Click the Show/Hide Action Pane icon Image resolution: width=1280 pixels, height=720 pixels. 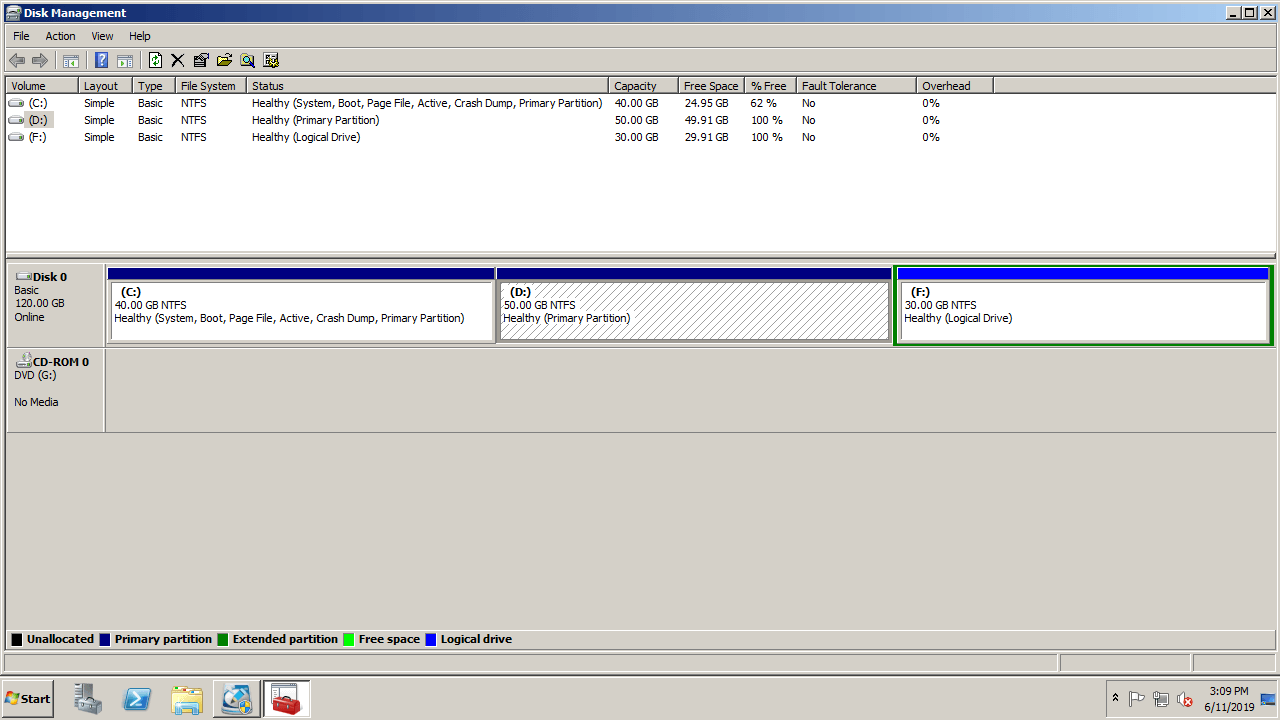point(125,61)
